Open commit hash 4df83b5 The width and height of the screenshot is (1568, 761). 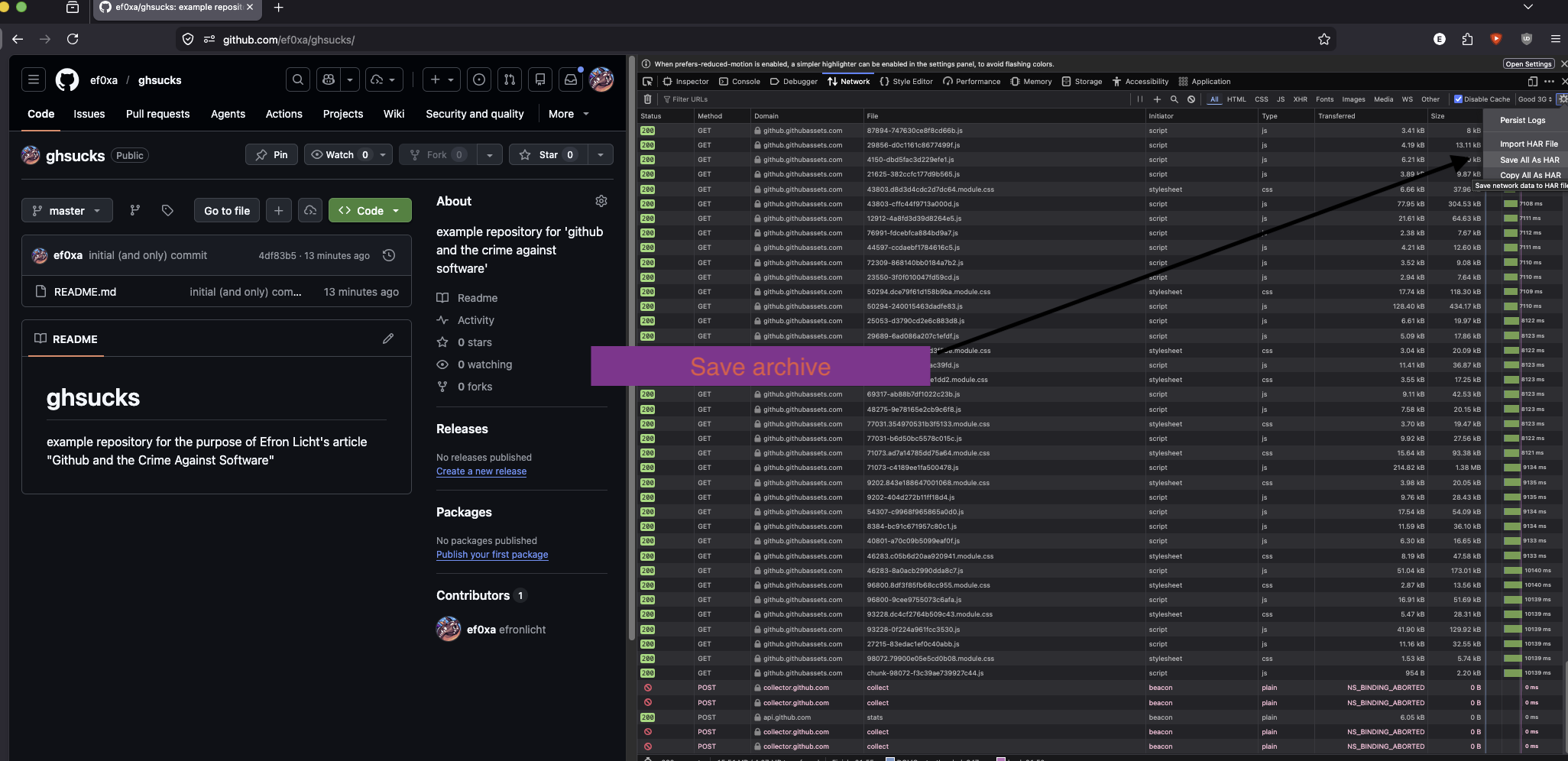click(277, 256)
